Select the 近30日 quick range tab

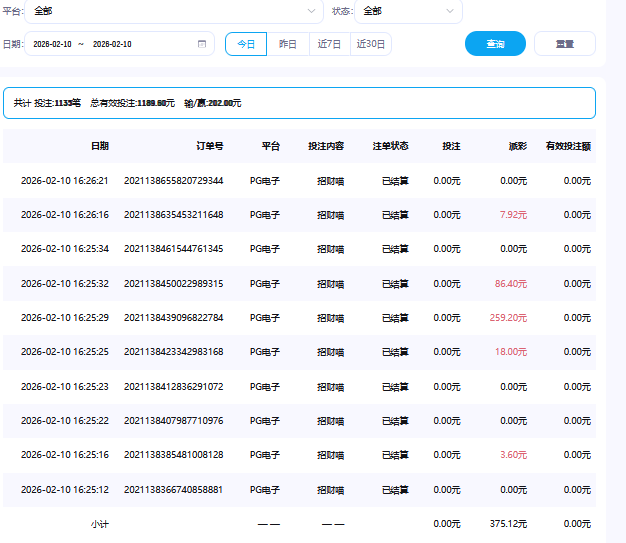371,44
